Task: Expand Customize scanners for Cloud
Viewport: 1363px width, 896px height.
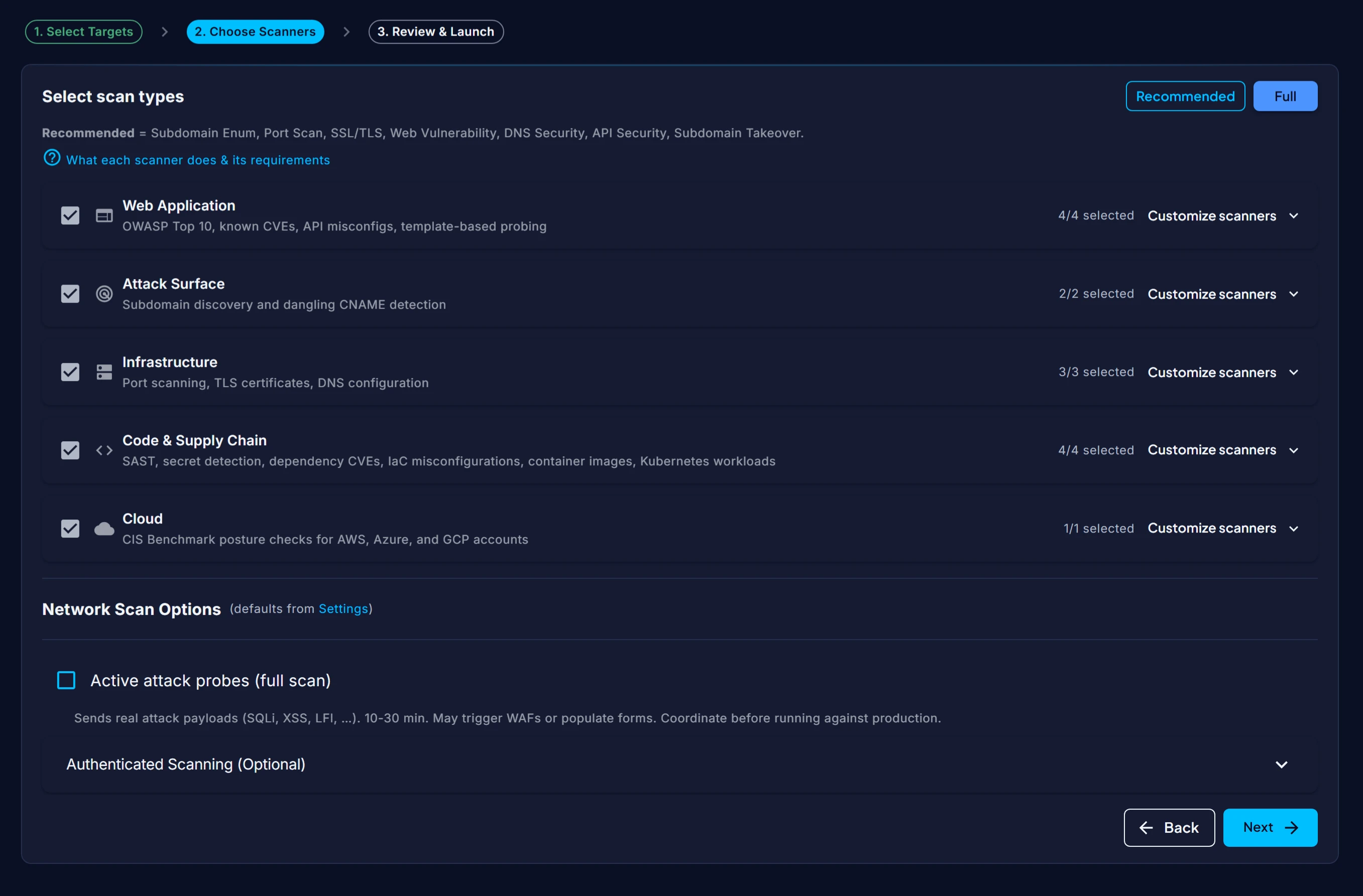Action: pos(1223,528)
